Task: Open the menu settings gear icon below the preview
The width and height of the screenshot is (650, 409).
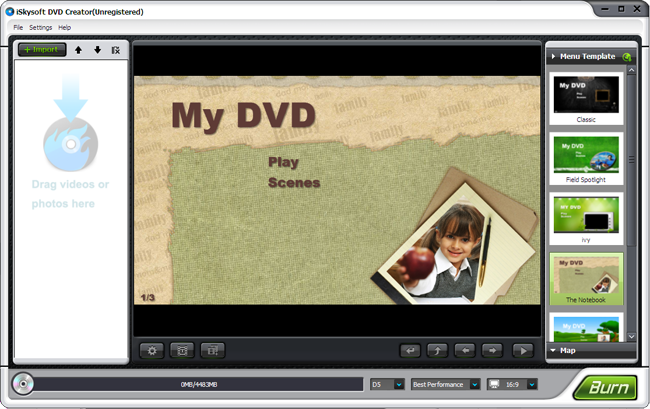Action: point(153,350)
